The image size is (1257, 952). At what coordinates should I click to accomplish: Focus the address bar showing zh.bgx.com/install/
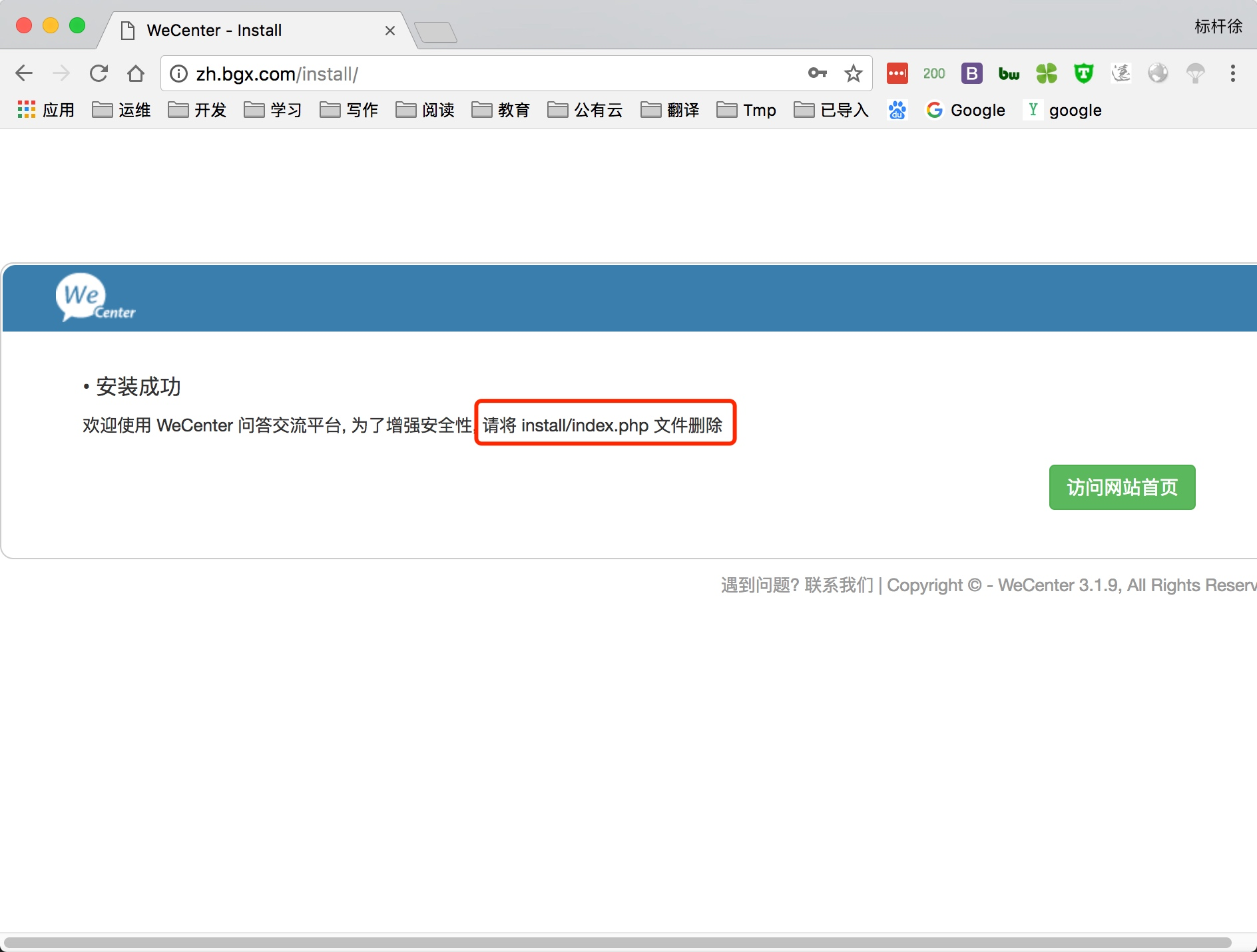493,73
